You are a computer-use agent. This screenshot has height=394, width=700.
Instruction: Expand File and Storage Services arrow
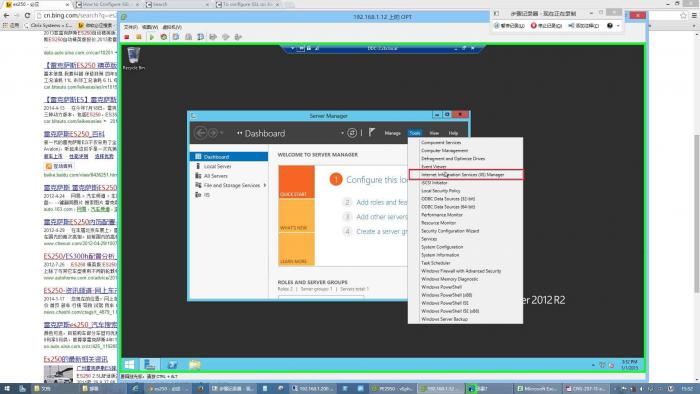265,185
